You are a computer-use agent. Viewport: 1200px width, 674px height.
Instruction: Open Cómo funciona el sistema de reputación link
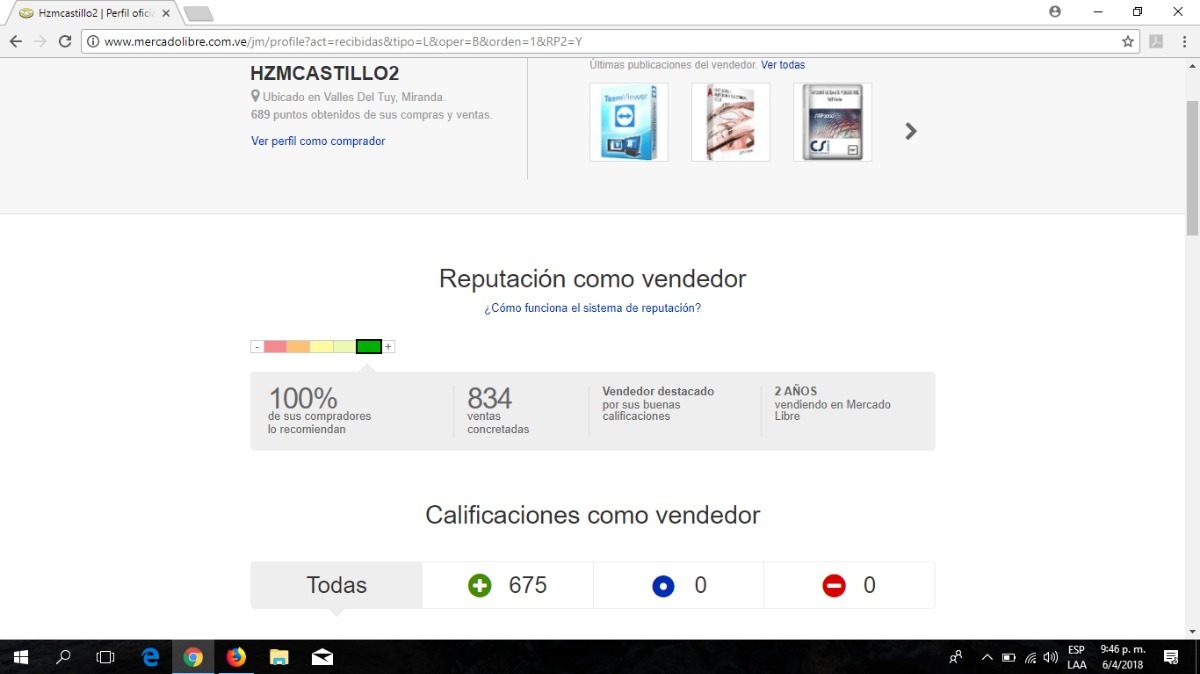tap(592, 308)
